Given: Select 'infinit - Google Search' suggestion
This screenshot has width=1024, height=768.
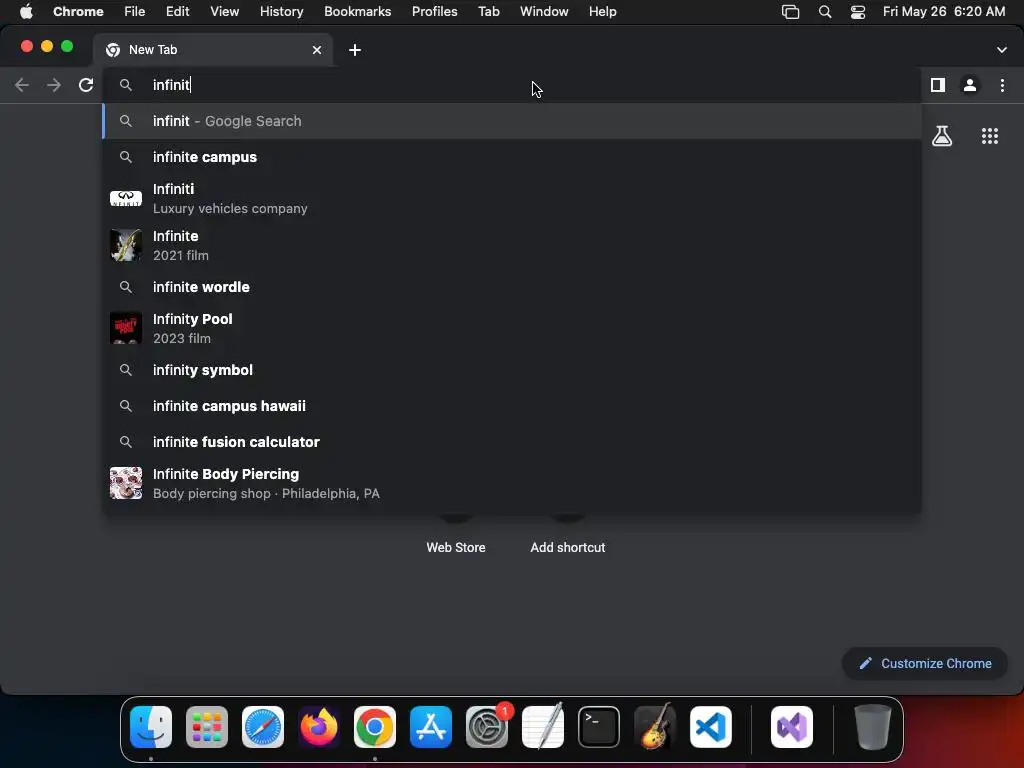Looking at the screenshot, I should pos(512,121).
